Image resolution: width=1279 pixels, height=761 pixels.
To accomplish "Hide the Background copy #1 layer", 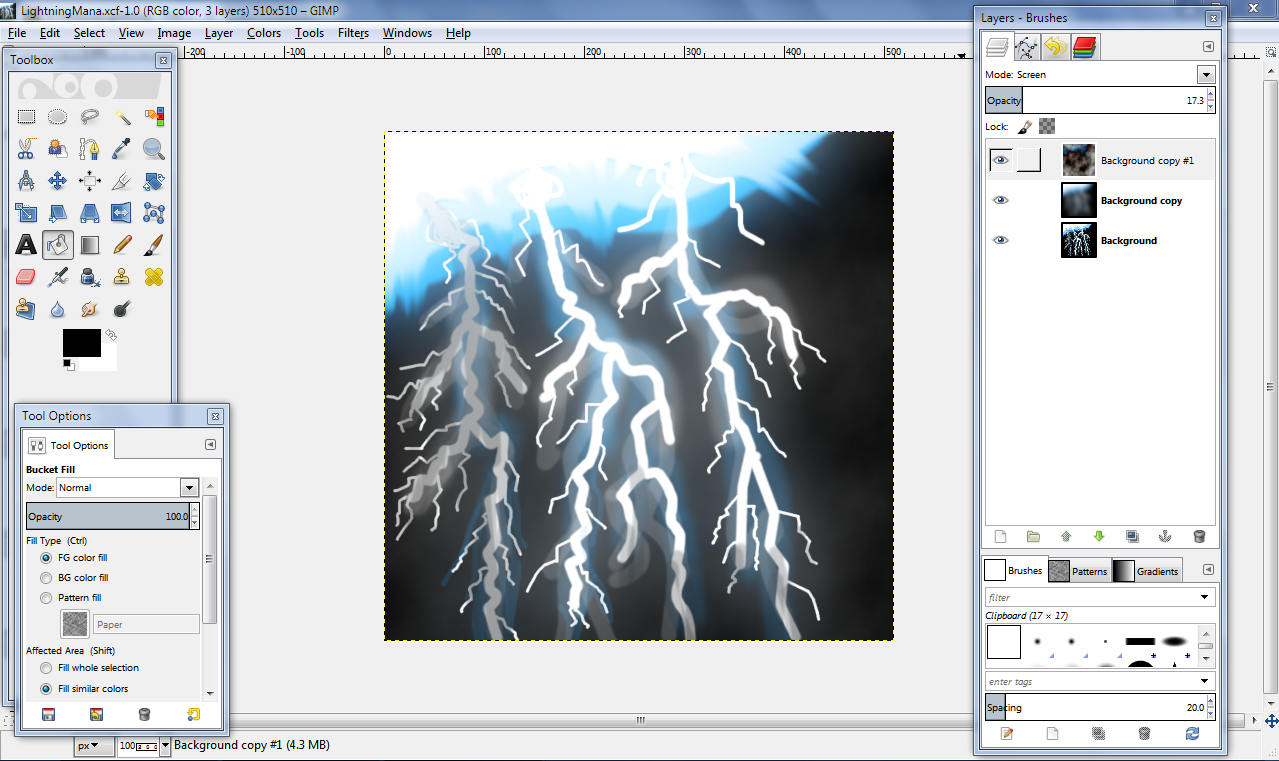I will click(x=1001, y=160).
